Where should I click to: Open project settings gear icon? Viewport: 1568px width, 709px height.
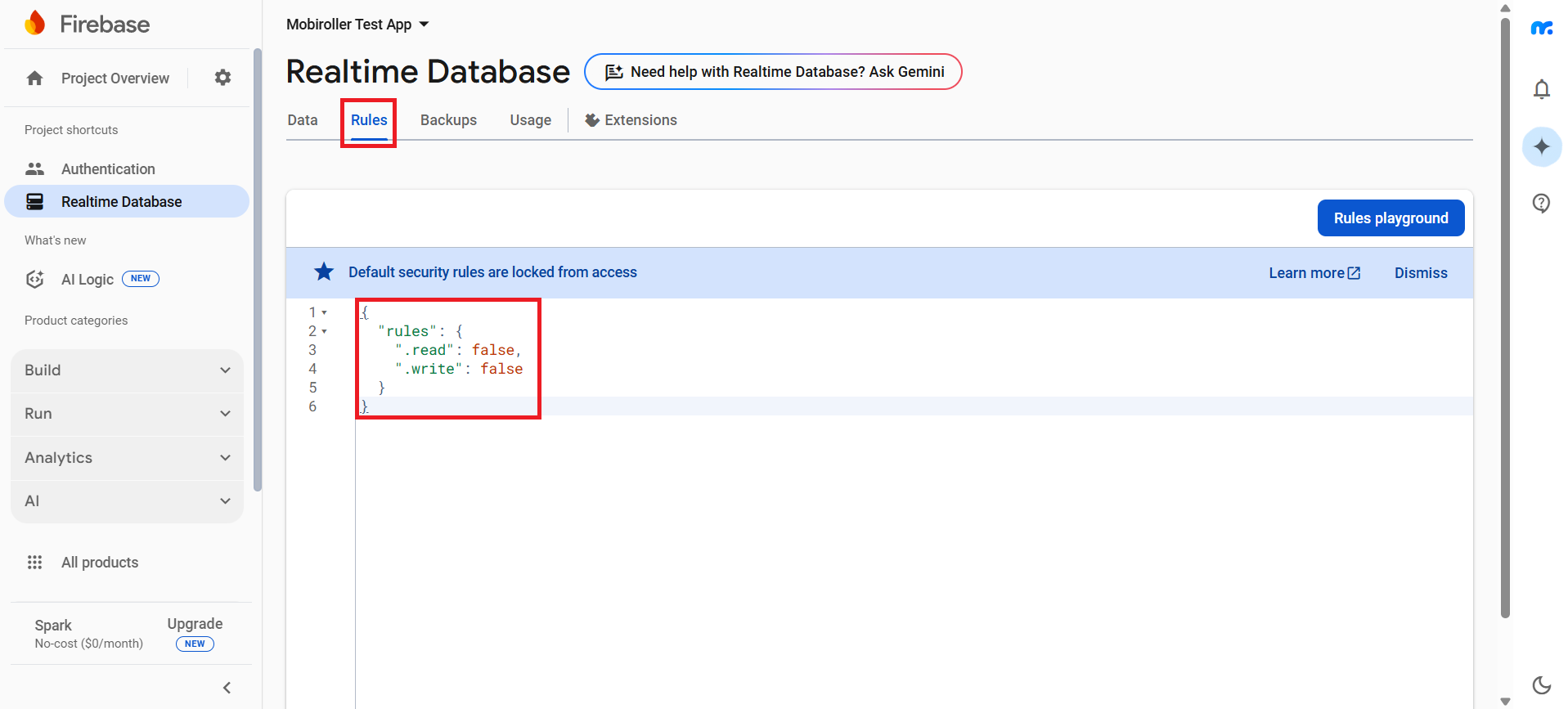coord(222,78)
